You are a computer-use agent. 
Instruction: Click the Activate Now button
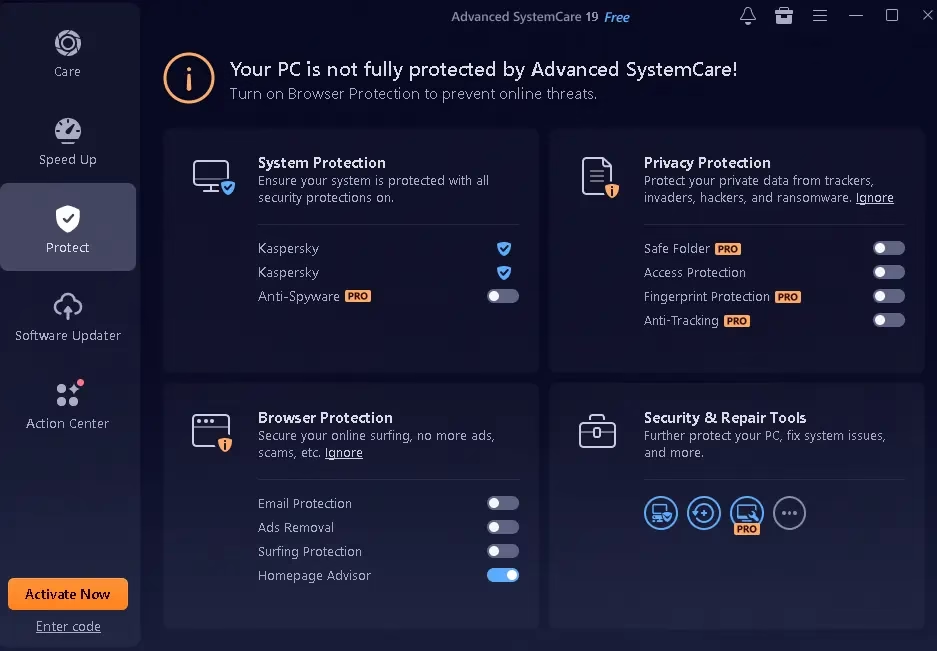tap(68, 594)
